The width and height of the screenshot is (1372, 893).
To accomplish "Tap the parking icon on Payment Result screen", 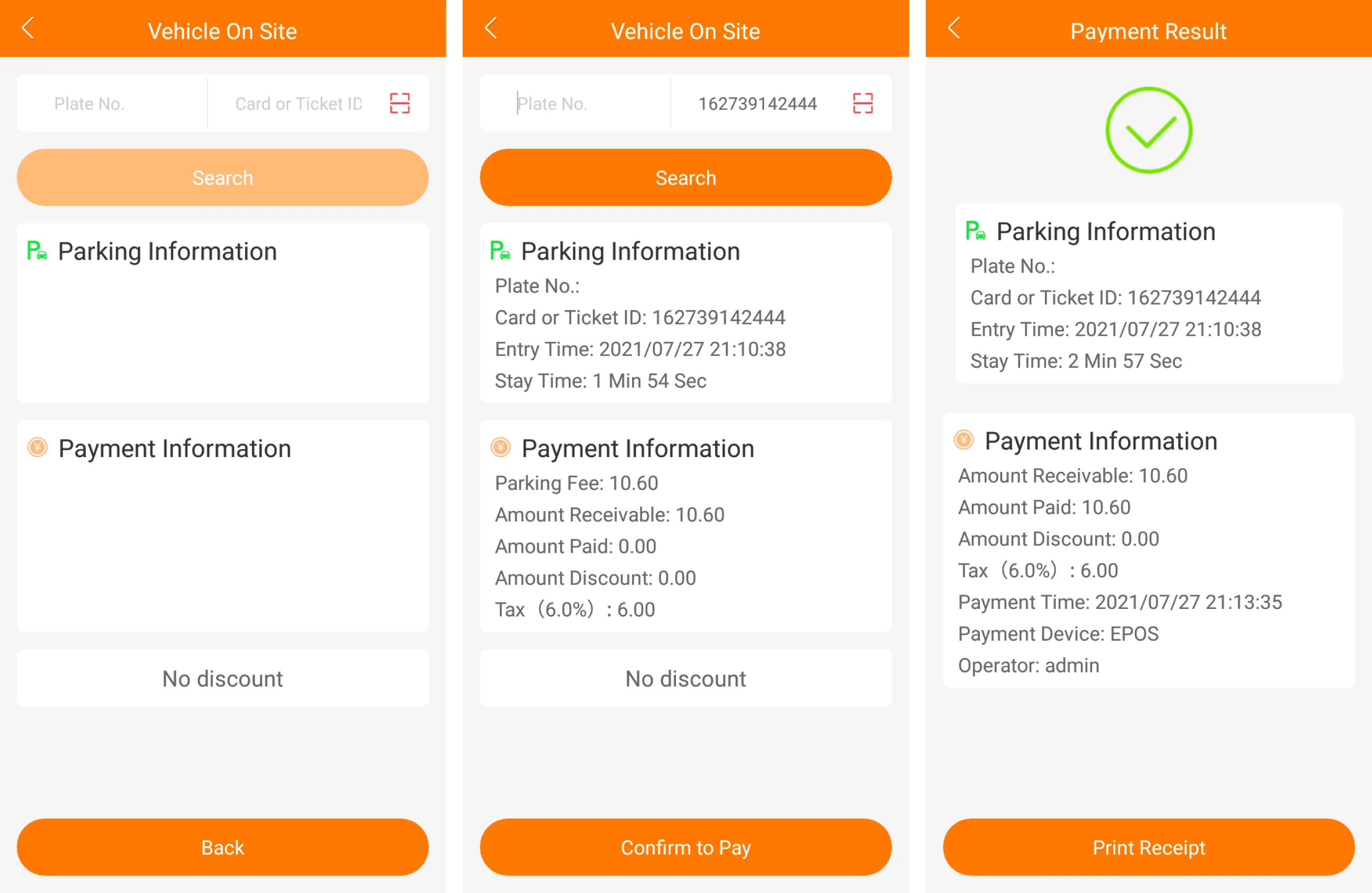I will tap(976, 232).
